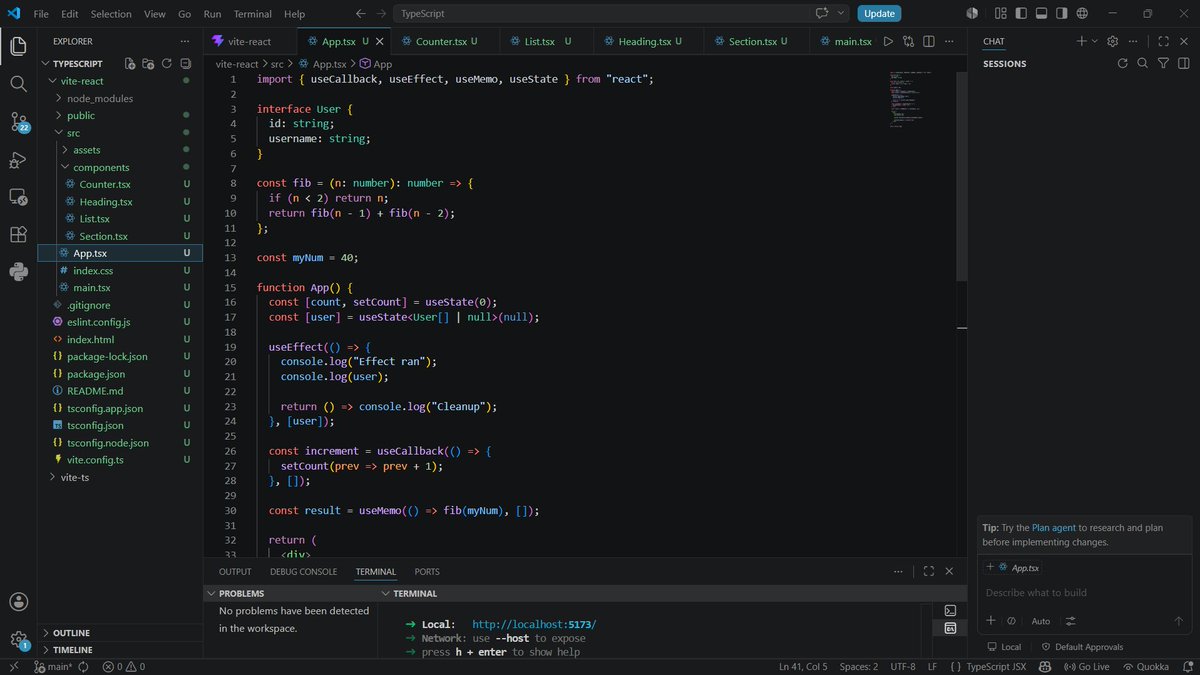Open the Plan agent link in tip
This screenshot has height=675, width=1200.
tap(1054, 527)
